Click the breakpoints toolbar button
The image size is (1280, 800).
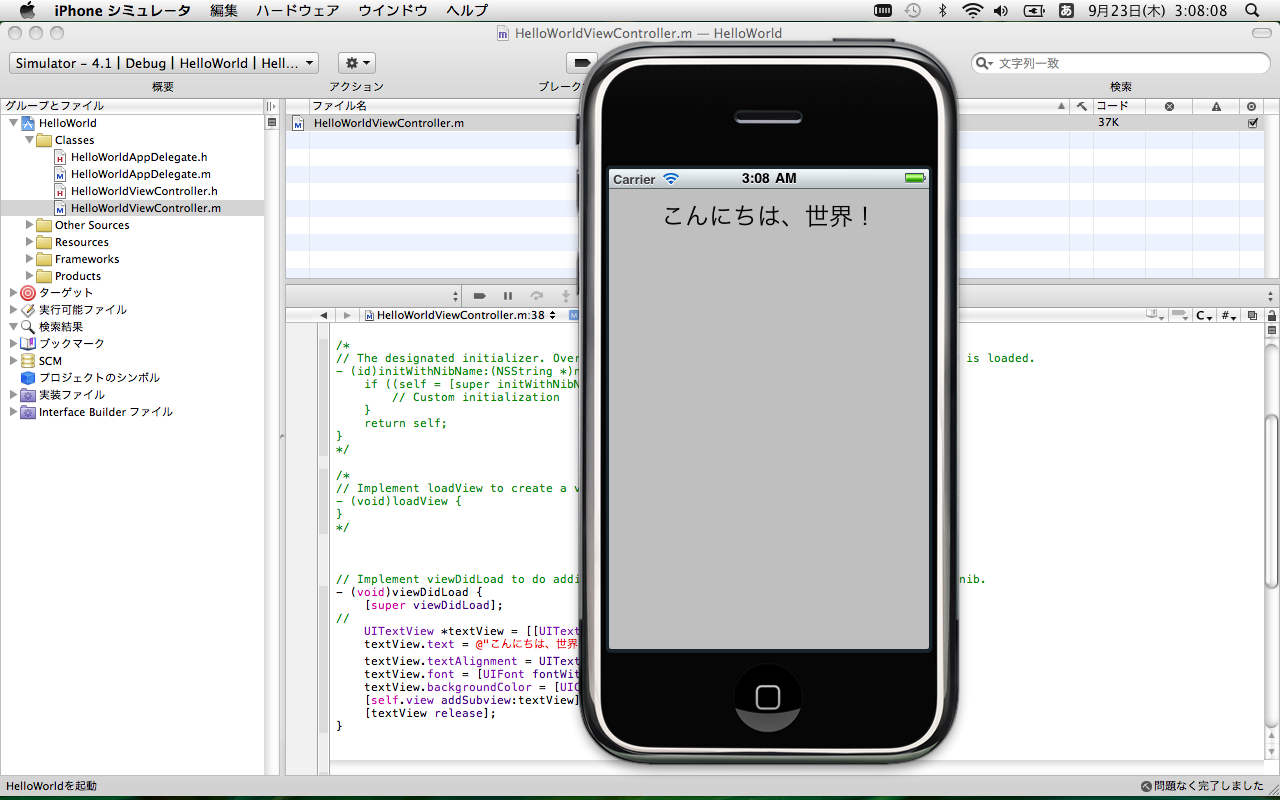pyautogui.click(x=581, y=63)
